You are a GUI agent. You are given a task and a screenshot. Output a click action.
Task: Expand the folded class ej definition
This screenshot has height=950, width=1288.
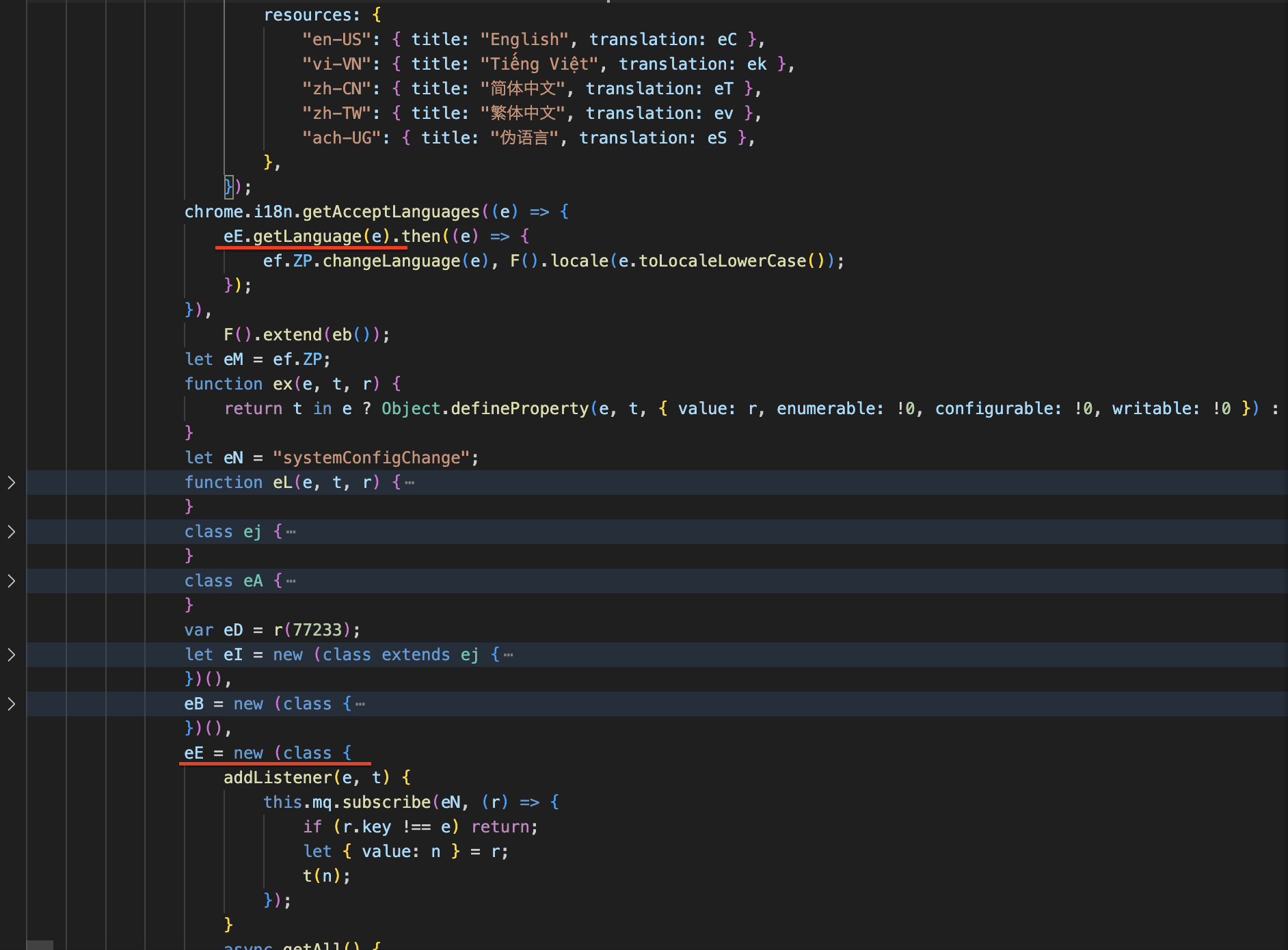point(12,532)
